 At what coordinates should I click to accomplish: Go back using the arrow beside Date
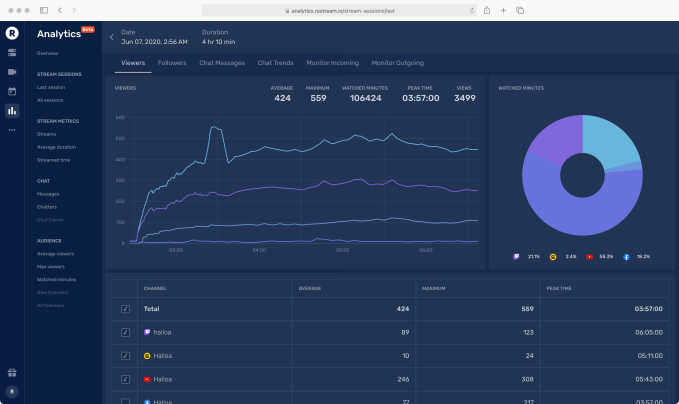pos(112,37)
